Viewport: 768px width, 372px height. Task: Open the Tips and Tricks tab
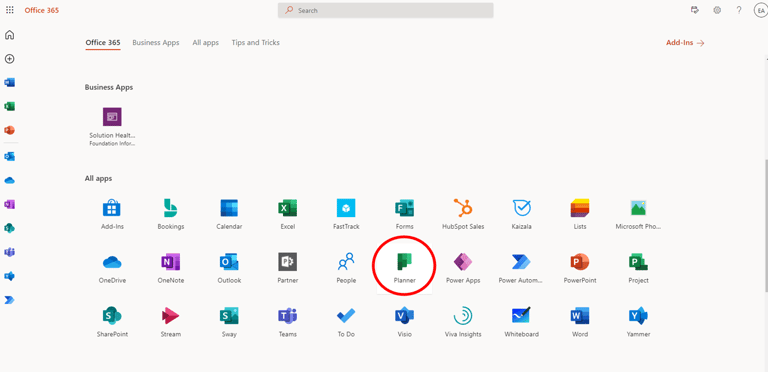pyautogui.click(x=256, y=43)
